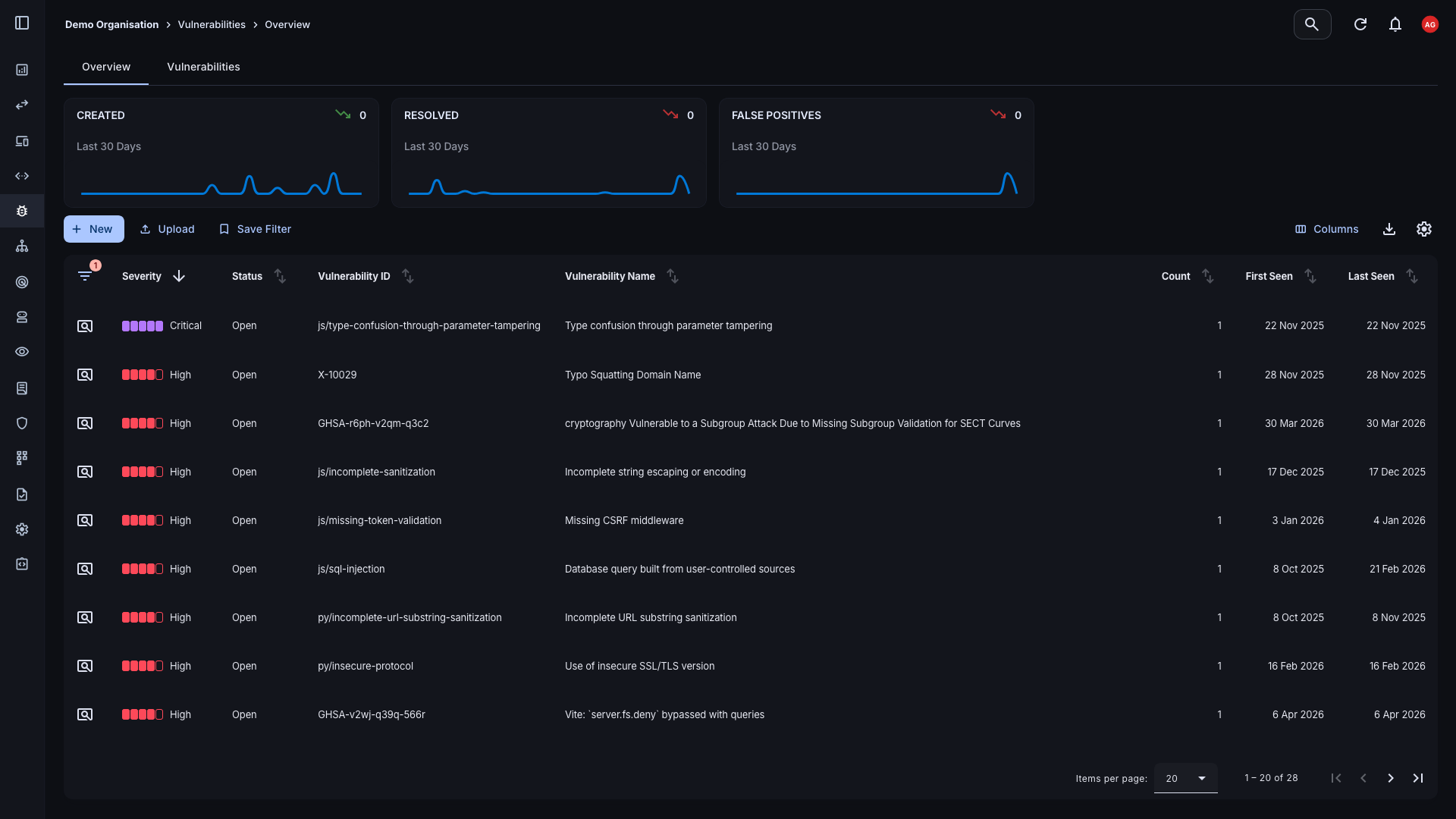1456x819 pixels.
Task: Open the items per page dropdown
Action: 1185,778
